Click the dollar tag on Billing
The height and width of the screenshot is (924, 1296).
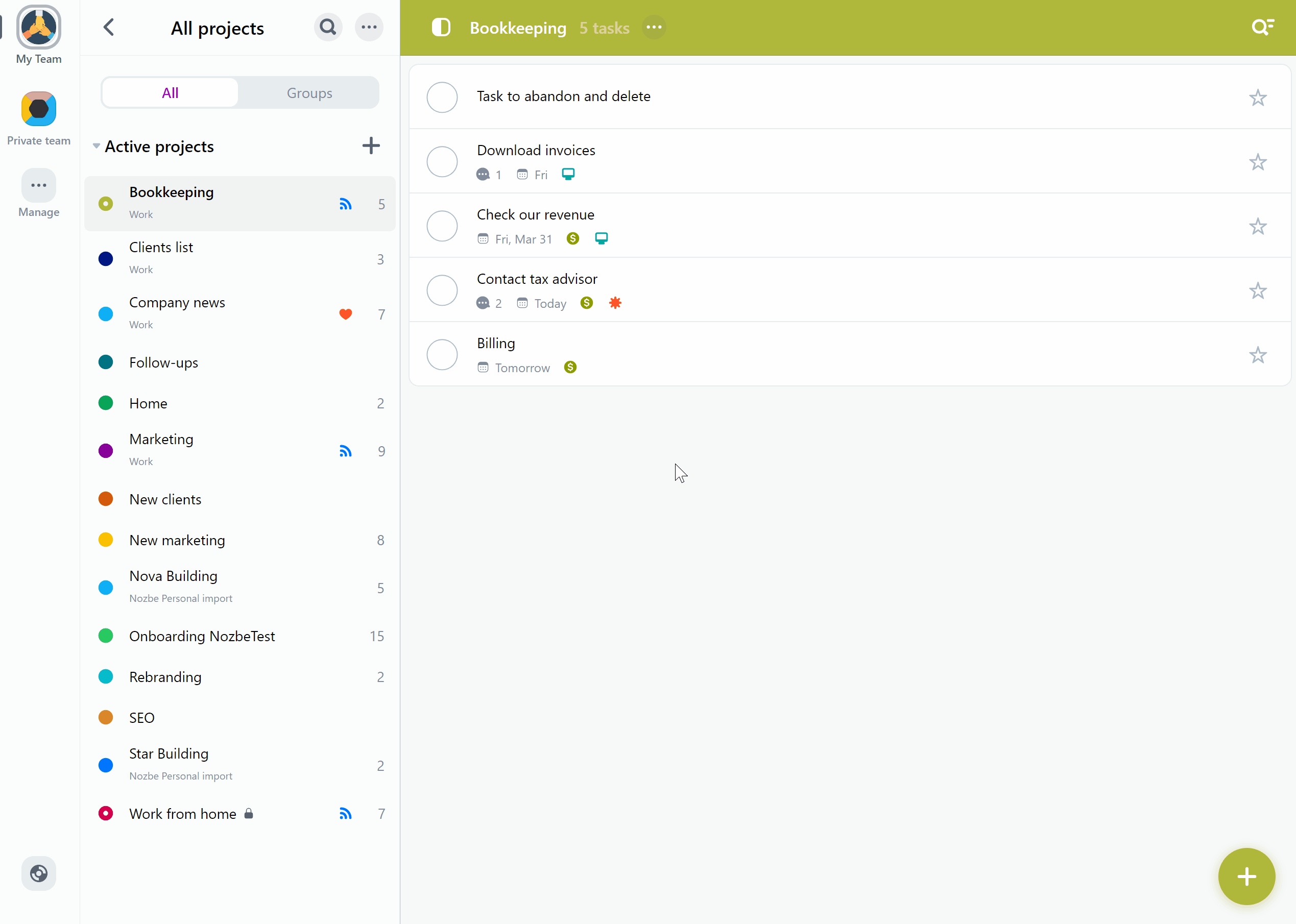[x=570, y=367]
